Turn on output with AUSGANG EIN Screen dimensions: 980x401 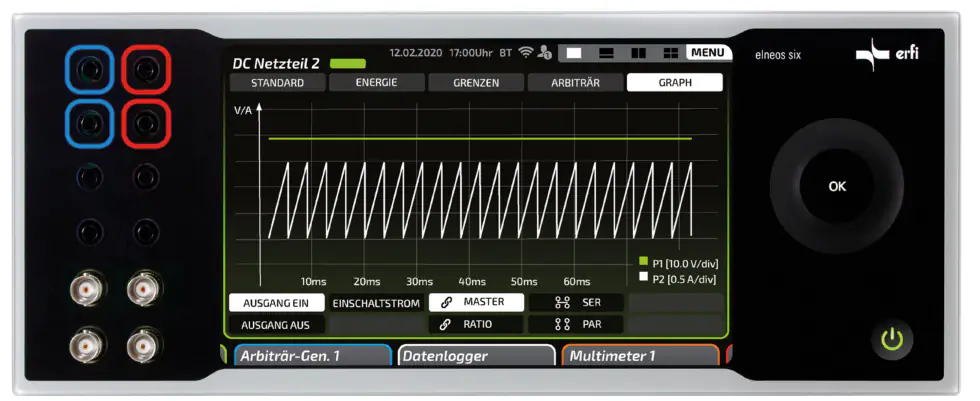pos(277,302)
